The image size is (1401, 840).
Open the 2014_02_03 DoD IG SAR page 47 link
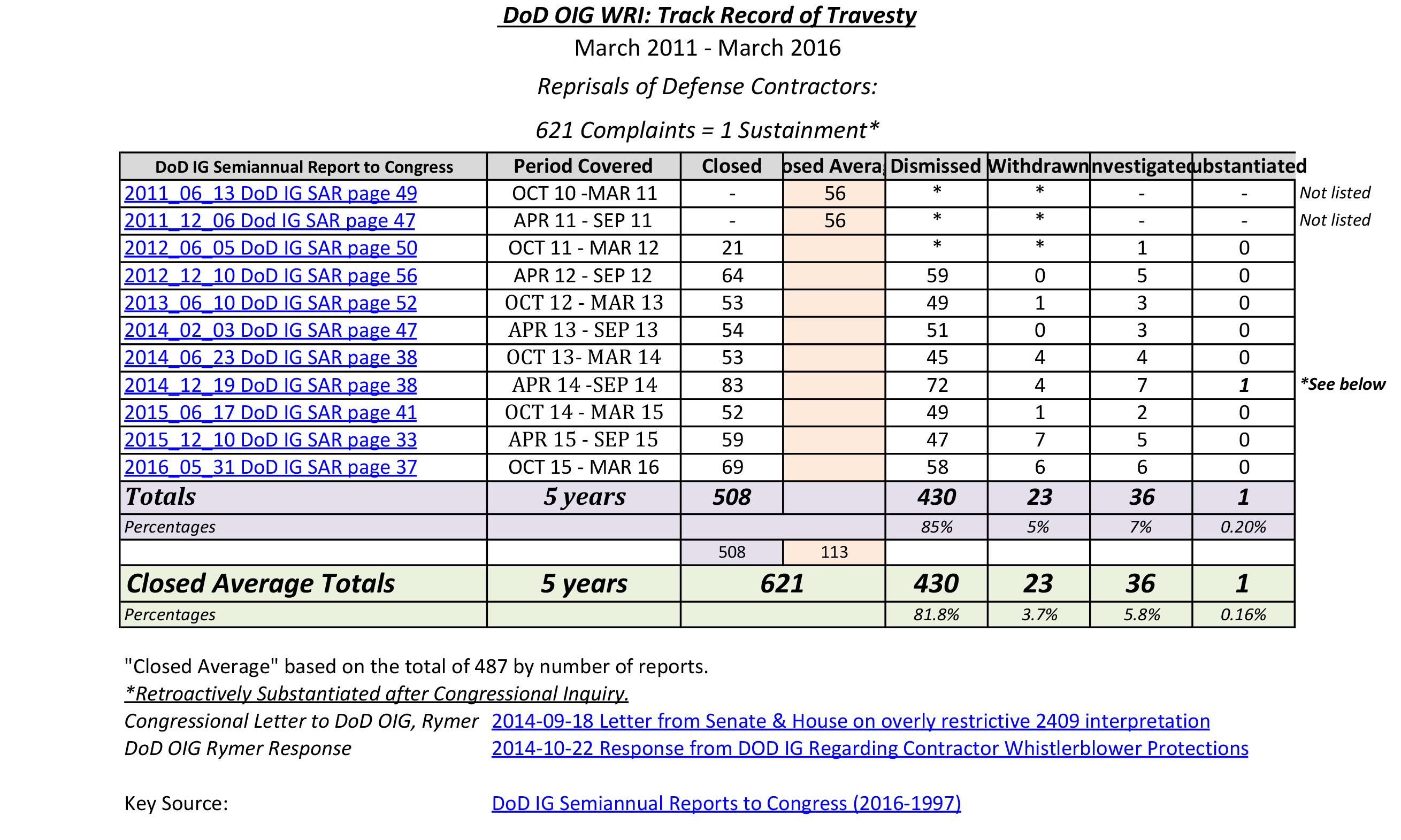click(270, 330)
